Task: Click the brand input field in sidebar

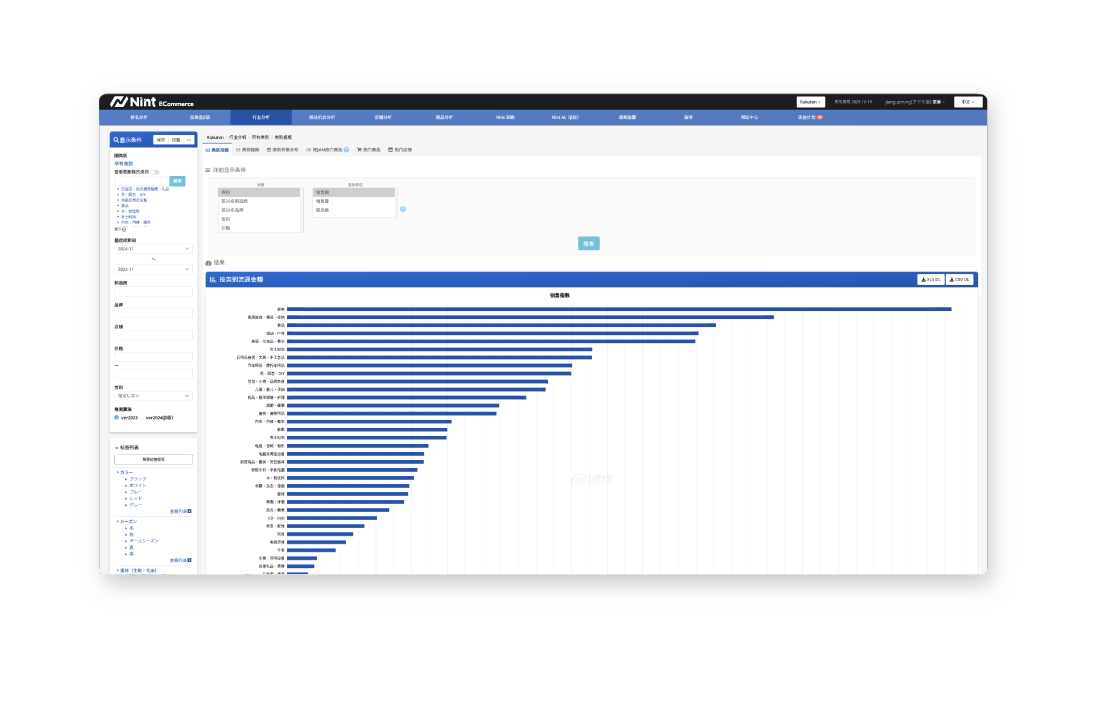Action: [153, 313]
